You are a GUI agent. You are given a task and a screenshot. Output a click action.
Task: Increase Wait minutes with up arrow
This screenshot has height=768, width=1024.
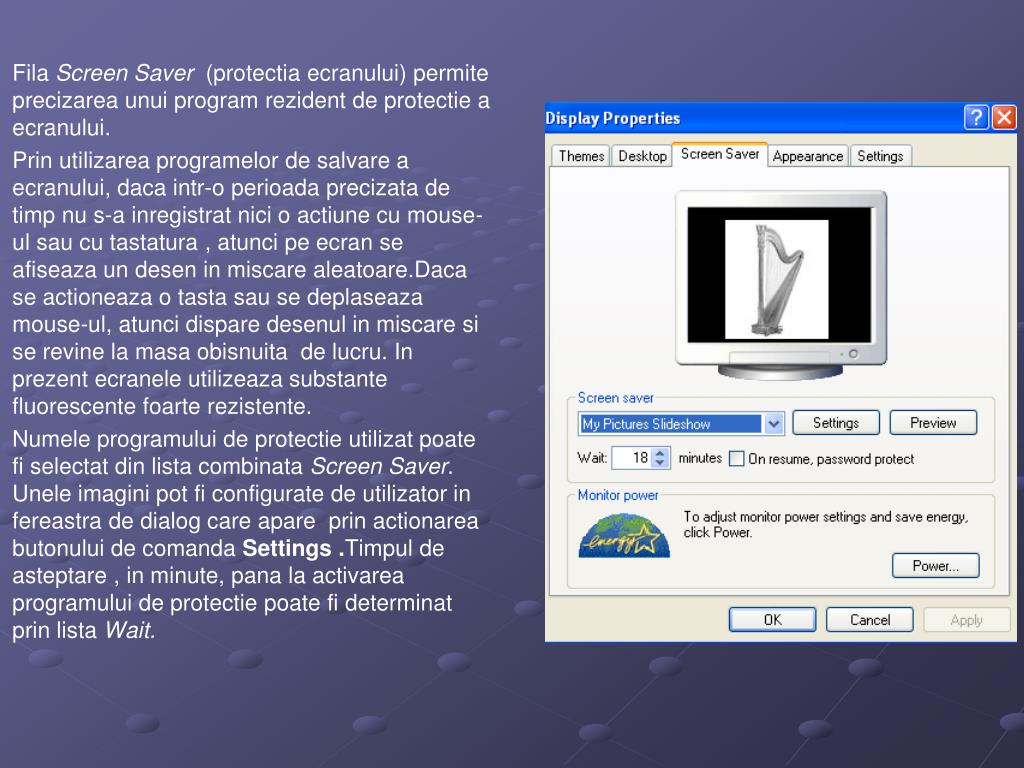click(660, 453)
